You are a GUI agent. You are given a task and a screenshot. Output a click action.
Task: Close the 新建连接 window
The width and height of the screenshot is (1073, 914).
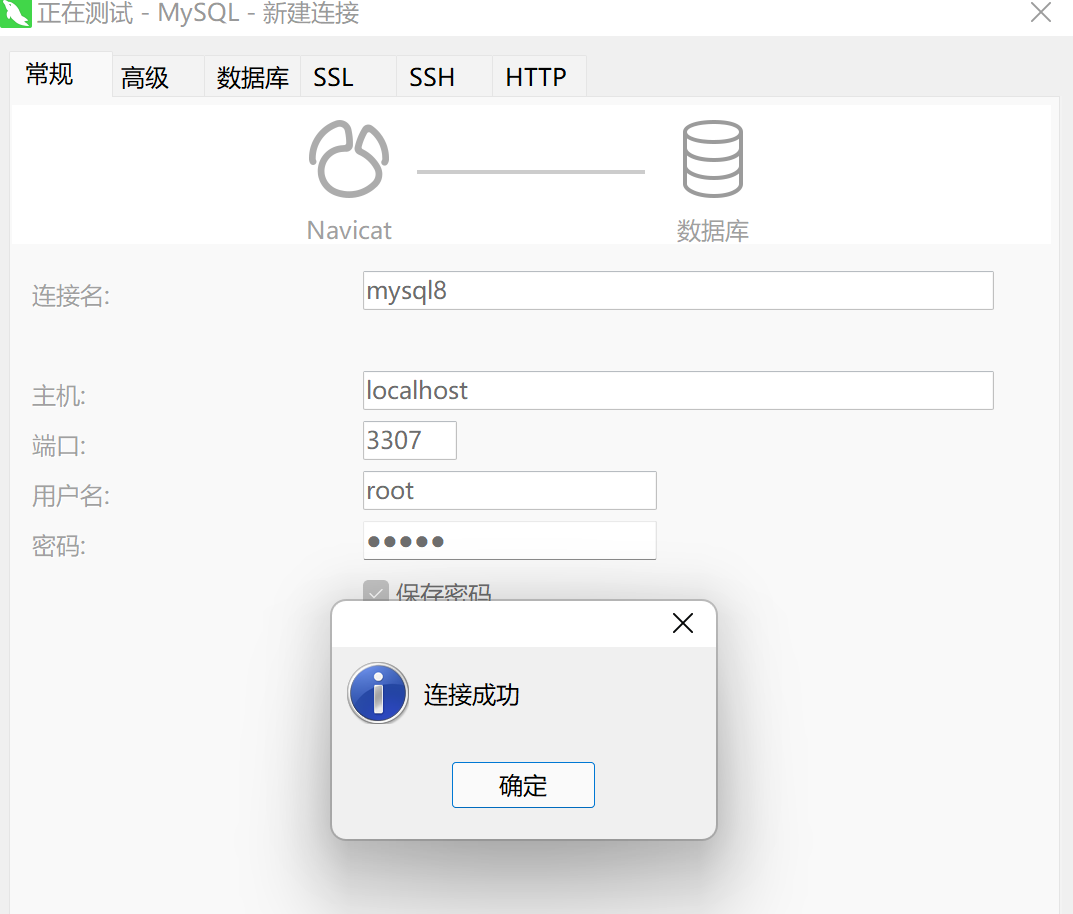1041,12
